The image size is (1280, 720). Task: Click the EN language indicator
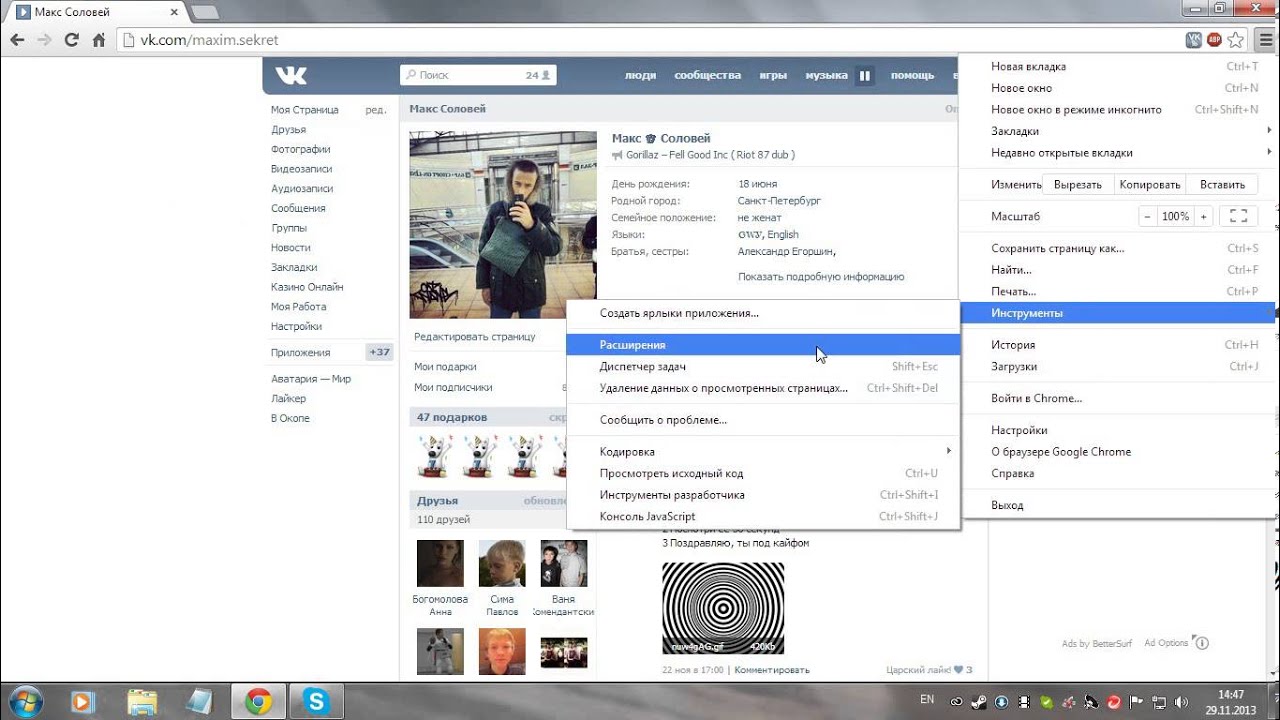point(927,700)
